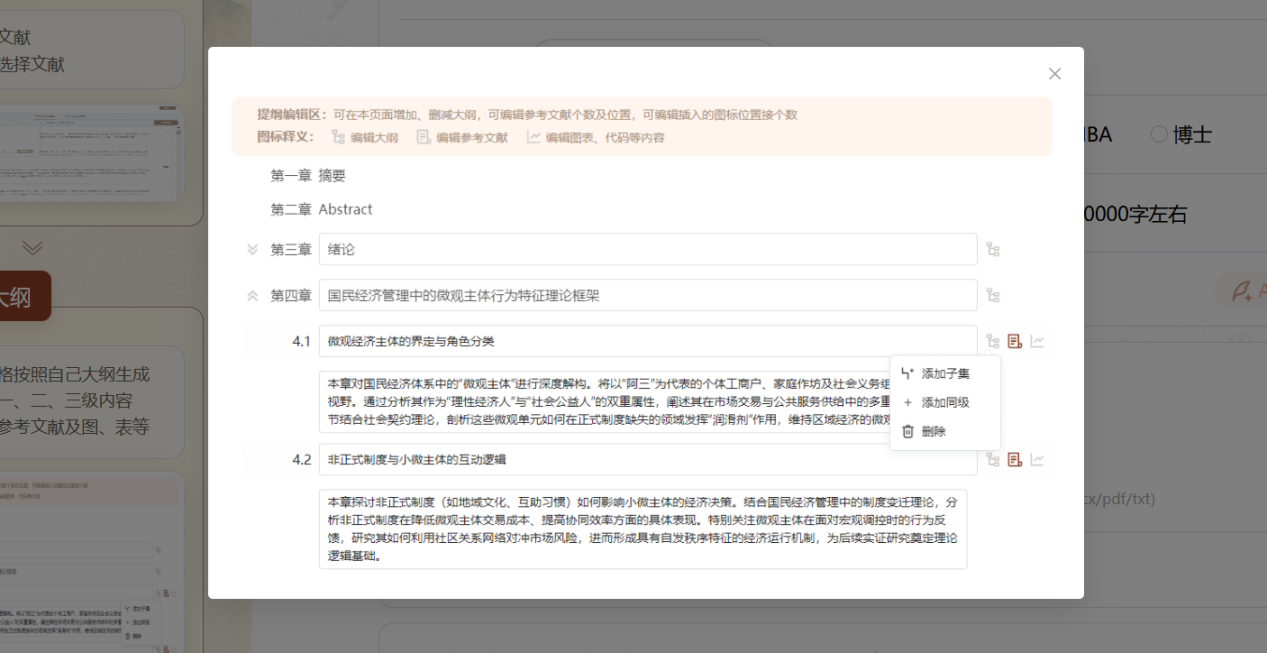The height and width of the screenshot is (653, 1267).
Task: Click edit-outline icon on section 4.2 row
Action: coord(993,459)
